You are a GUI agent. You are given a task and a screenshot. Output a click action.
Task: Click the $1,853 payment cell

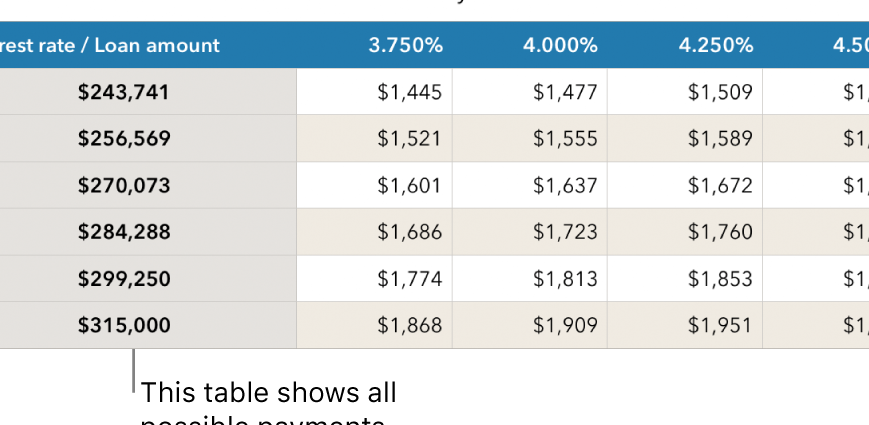click(720, 278)
